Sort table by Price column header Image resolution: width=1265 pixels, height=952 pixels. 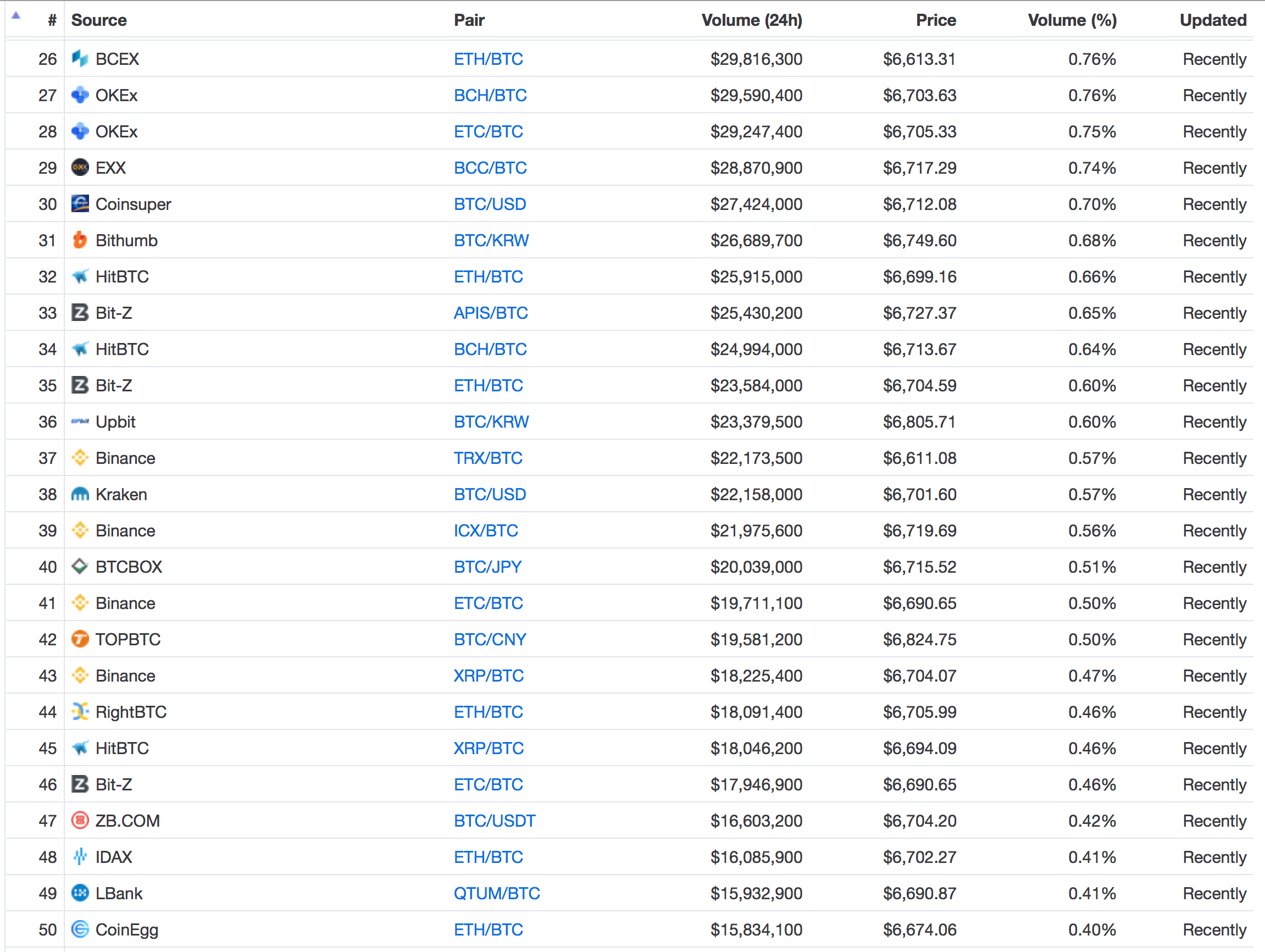tap(936, 20)
